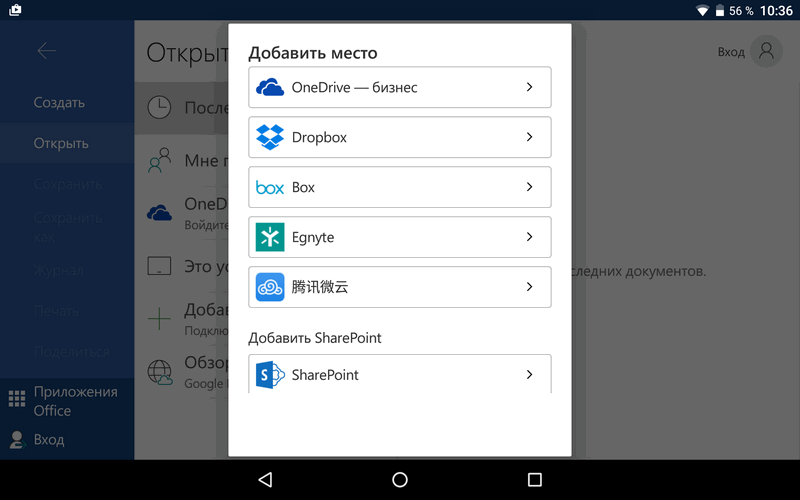Tap the account avatar circle icon
The width and height of the screenshot is (800, 500).
tap(766, 51)
